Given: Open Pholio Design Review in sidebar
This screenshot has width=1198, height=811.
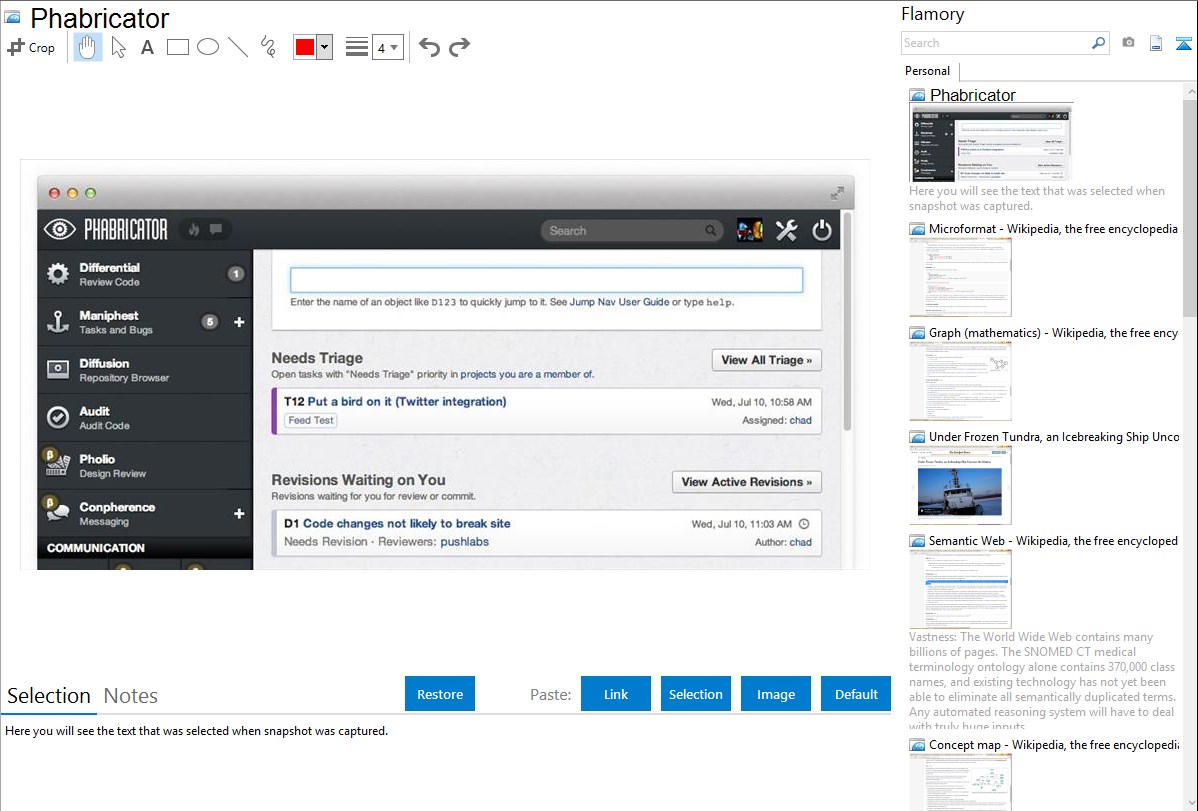Looking at the screenshot, I should [x=145, y=466].
